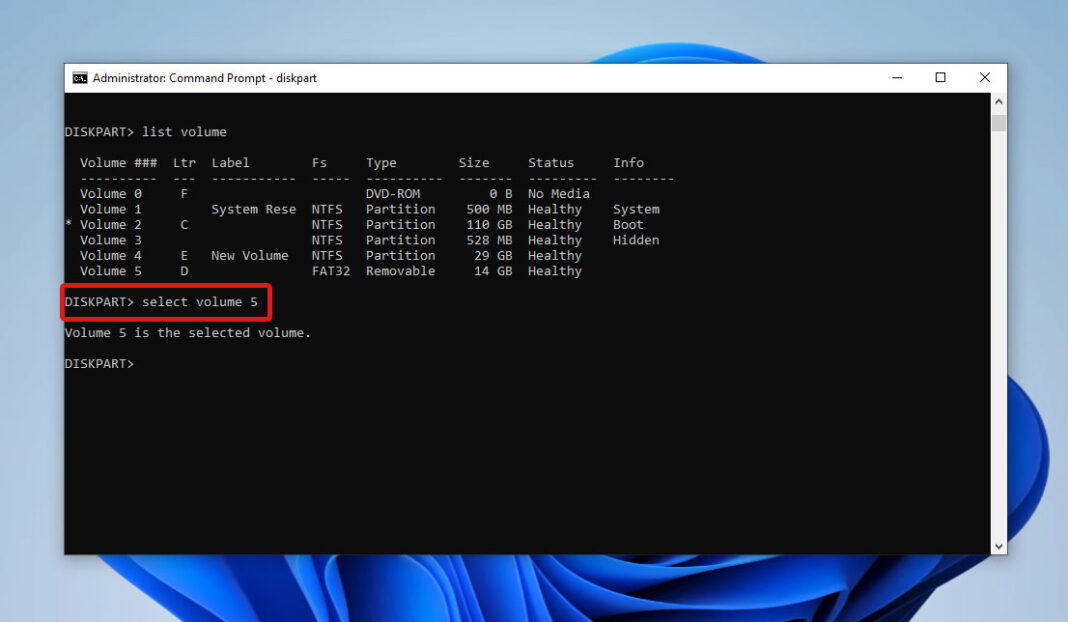Click the Boot info label on Volume 2
This screenshot has height=622, width=1068.
[x=627, y=224]
